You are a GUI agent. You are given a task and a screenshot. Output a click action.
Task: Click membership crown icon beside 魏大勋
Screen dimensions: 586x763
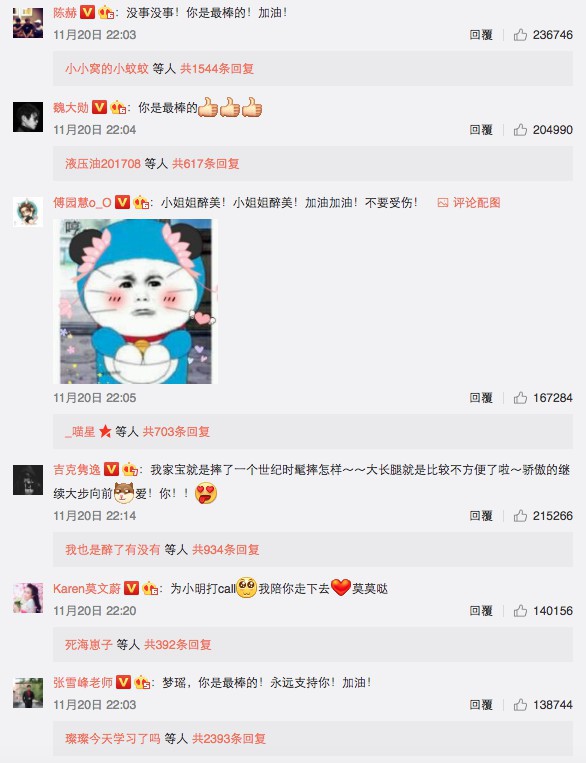point(118,107)
